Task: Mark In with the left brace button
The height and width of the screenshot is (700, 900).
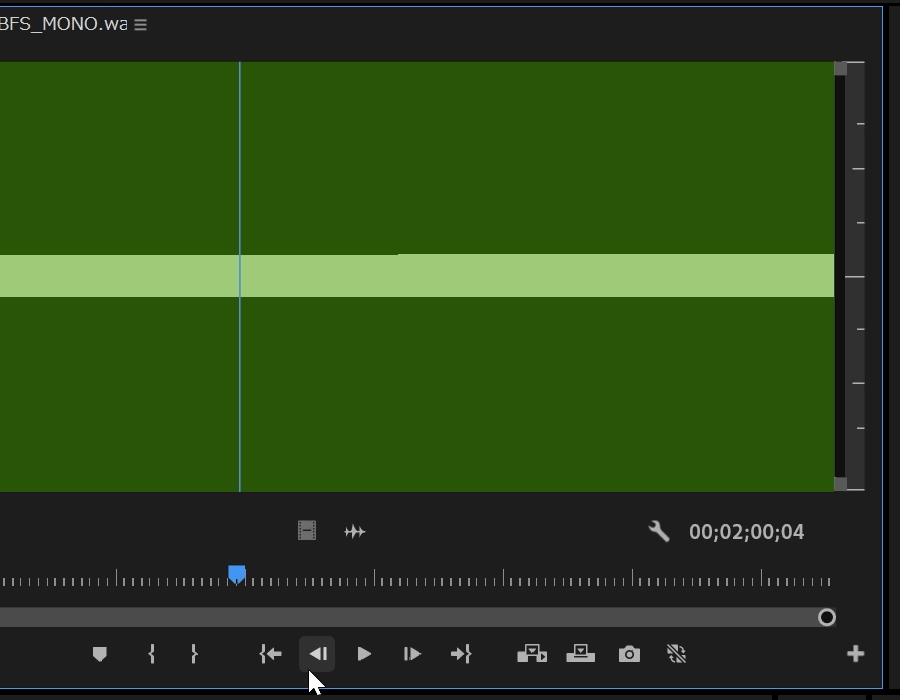Action: coord(152,654)
